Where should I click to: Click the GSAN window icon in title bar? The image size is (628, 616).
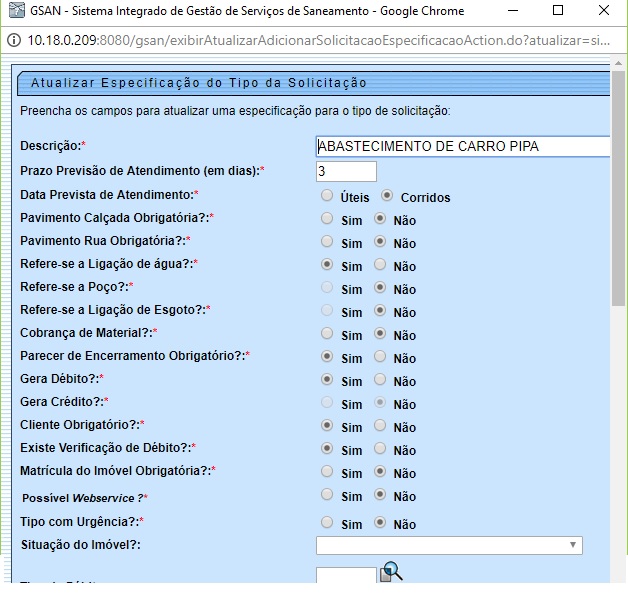pos(13,11)
